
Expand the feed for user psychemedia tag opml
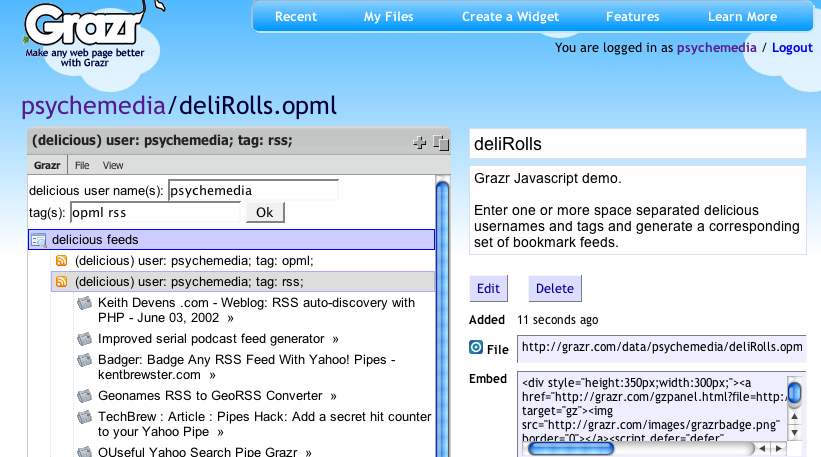(194, 261)
